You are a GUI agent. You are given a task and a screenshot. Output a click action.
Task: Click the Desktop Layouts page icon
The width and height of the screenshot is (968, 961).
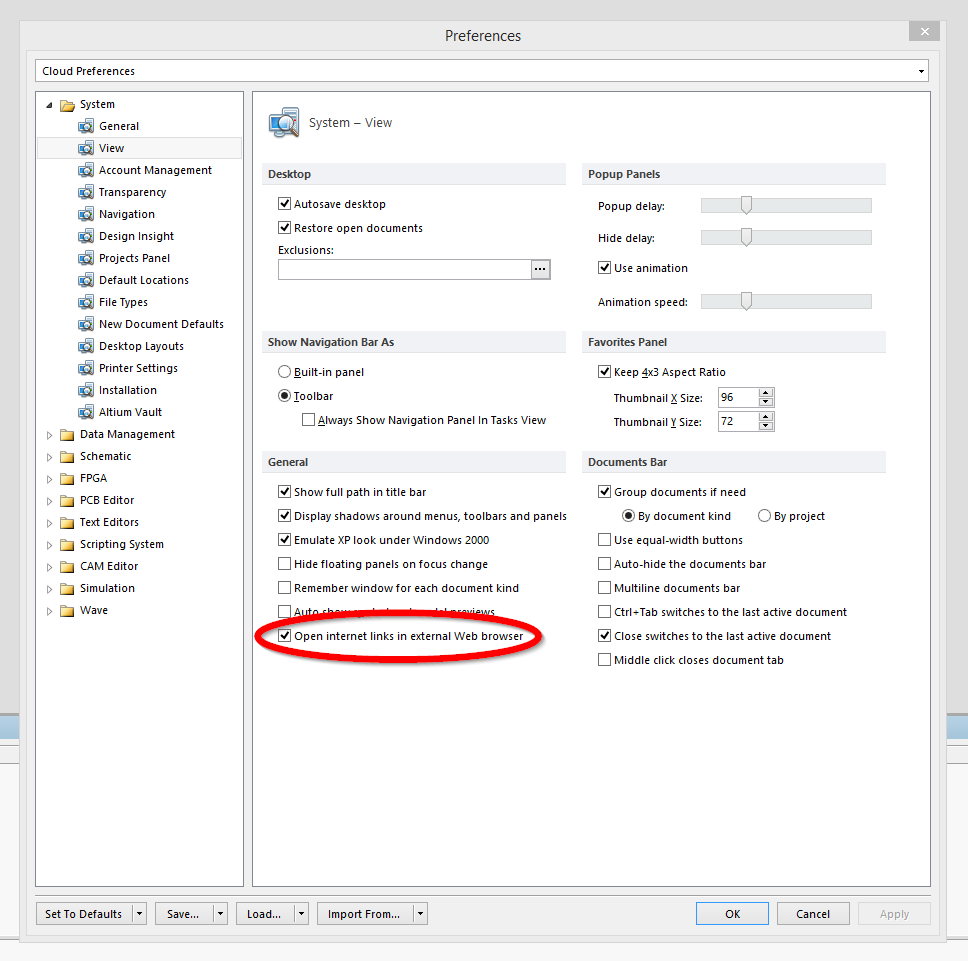(x=86, y=346)
